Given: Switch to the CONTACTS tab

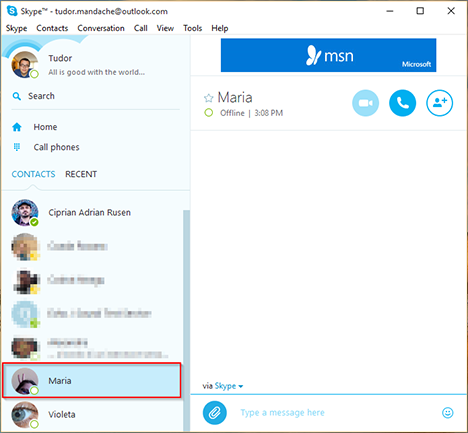Looking at the screenshot, I should (x=33, y=174).
